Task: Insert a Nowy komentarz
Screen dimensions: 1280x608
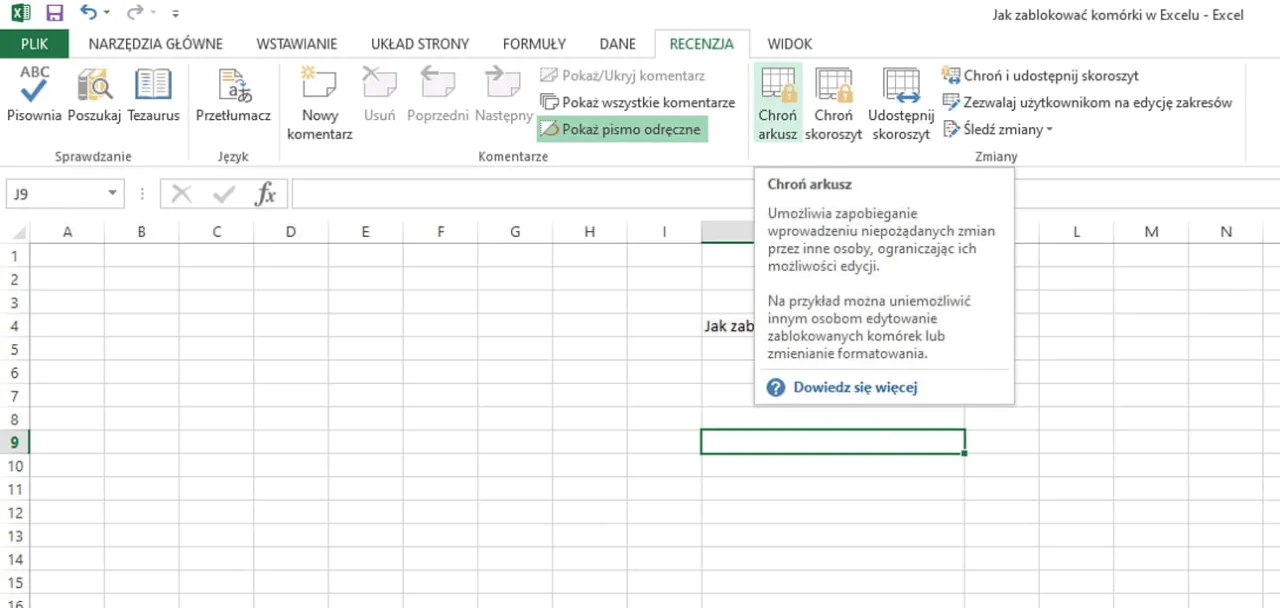Action: click(x=320, y=103)
